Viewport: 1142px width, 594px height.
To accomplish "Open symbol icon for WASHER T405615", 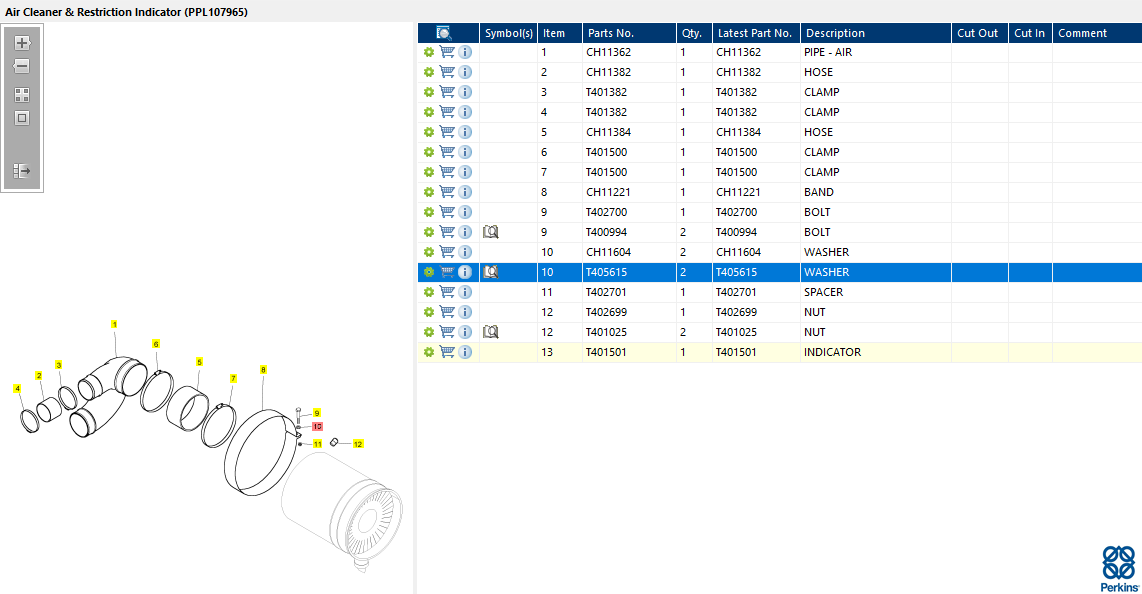I will click(491, 272).
